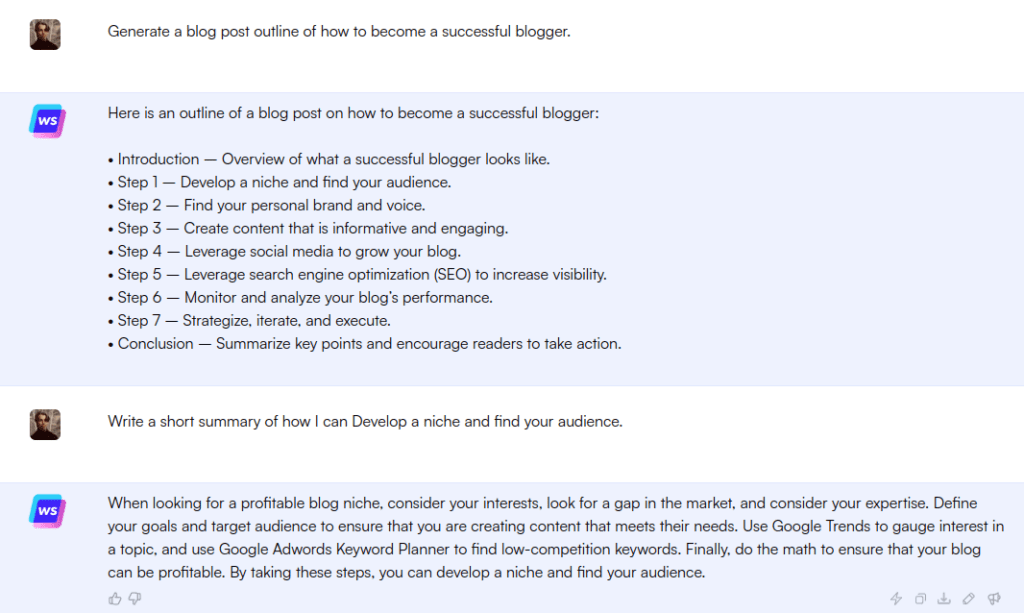Click the WS logo next to the niche summary
This screenshot has height=613, width=1024.
click(x=47, y=511)
